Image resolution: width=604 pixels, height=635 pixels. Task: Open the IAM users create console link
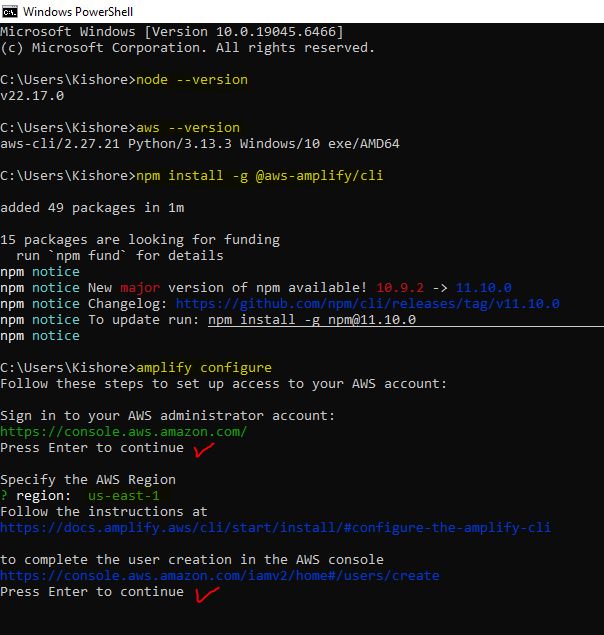[219, 575]
